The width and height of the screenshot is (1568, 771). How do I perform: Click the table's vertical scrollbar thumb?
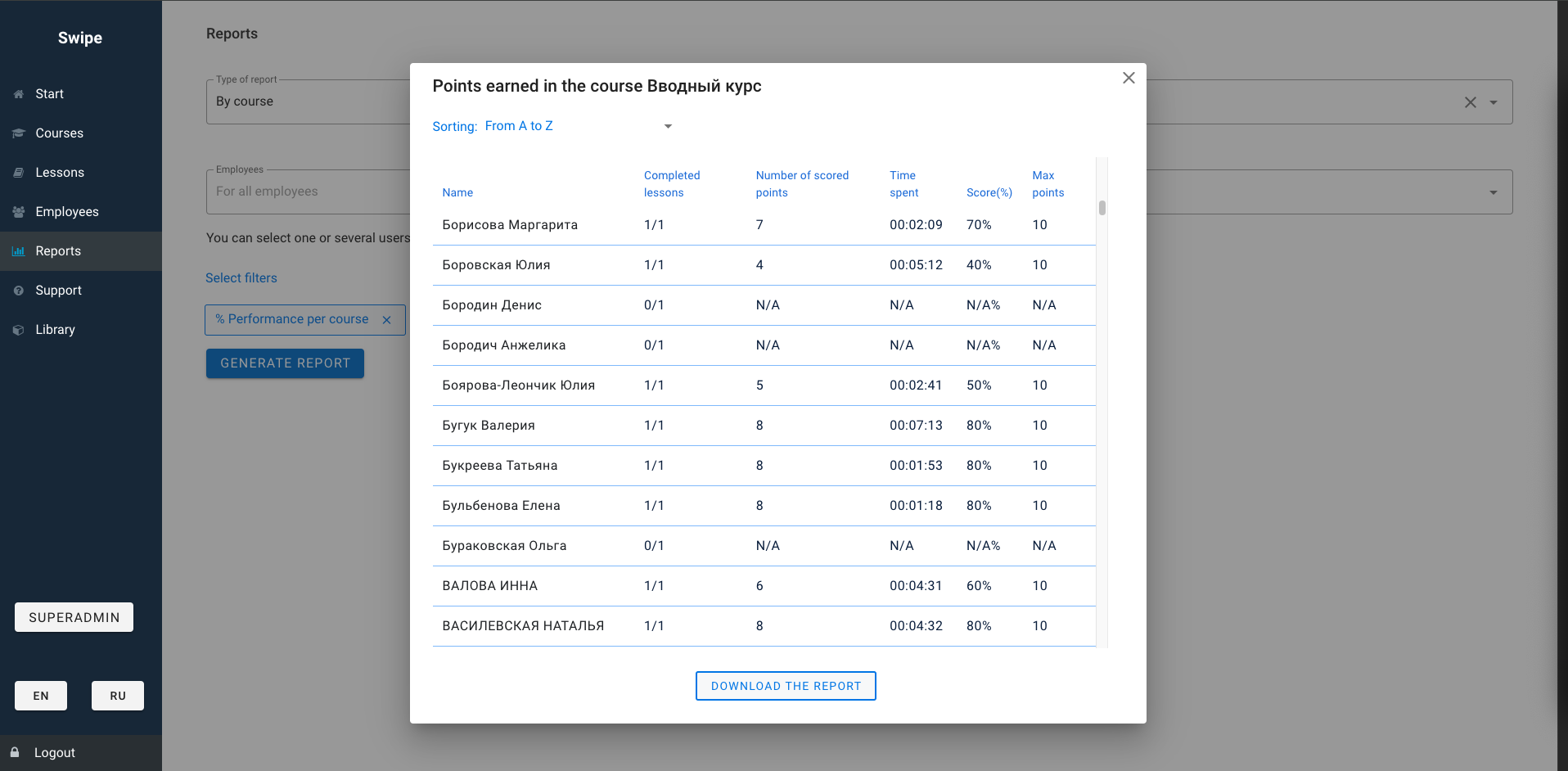(x=1102, y=208)
